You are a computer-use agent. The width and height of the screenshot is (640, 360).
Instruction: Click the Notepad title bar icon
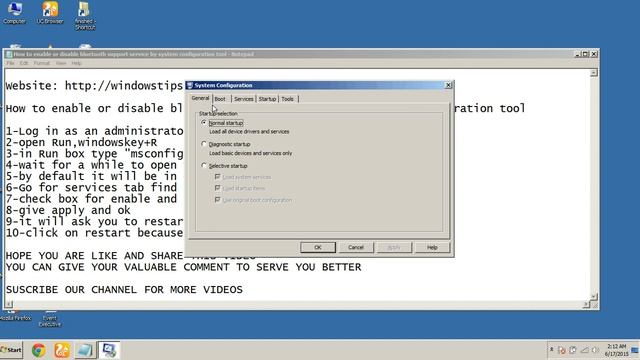[9, 54]
